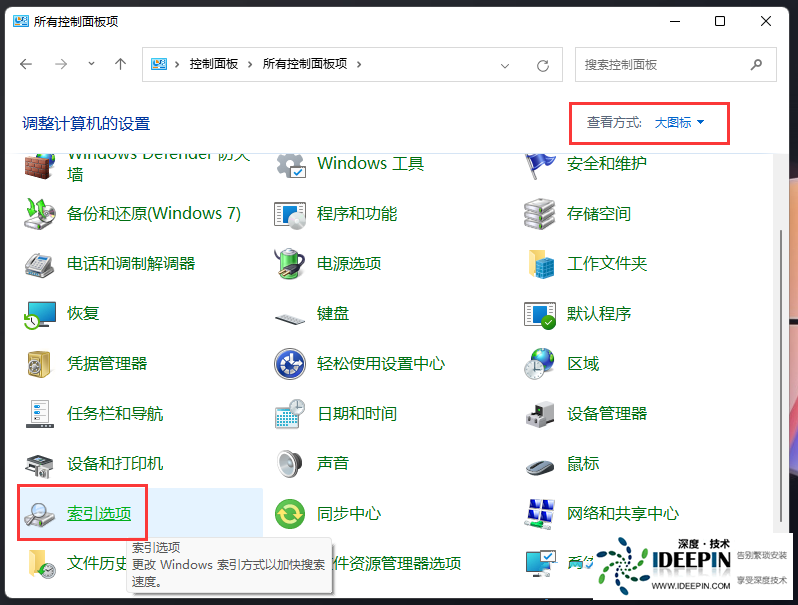Screen dimensions: 798x605
Task: Open the 存储空间 drives icon
Action: pos(539,214)
